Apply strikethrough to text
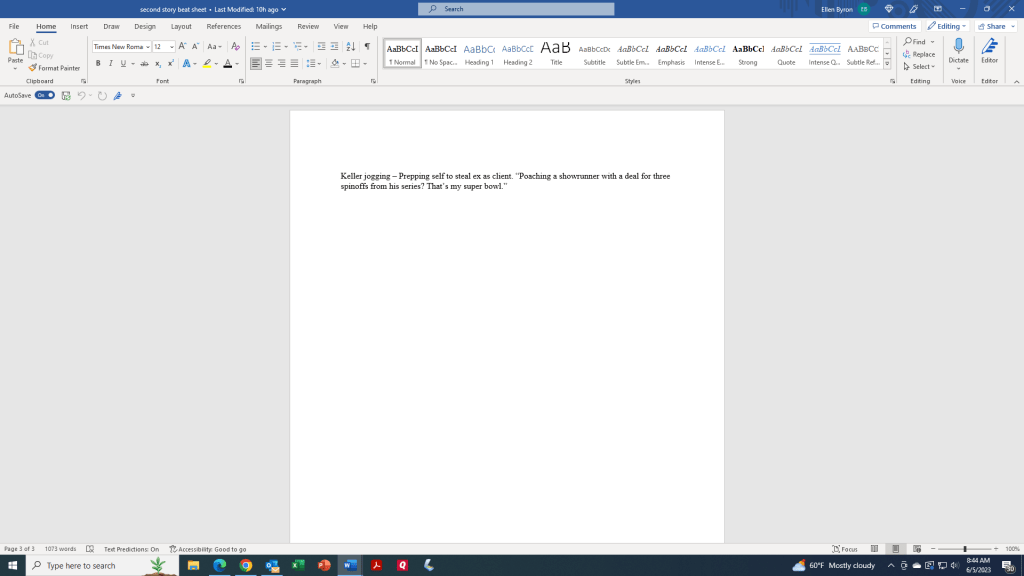This screenshot has height=576, width=1024. [x=144, y=63]
